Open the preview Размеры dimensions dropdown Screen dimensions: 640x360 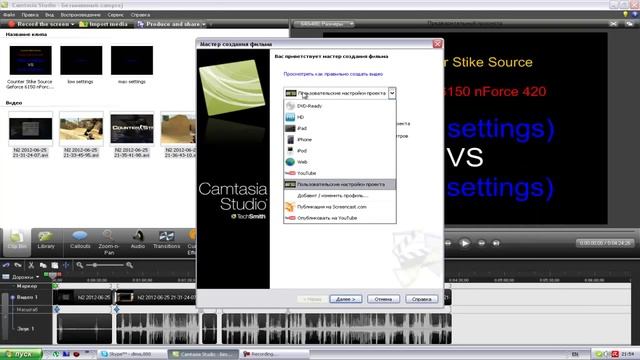pyautogui.click(x=324, y=24)
